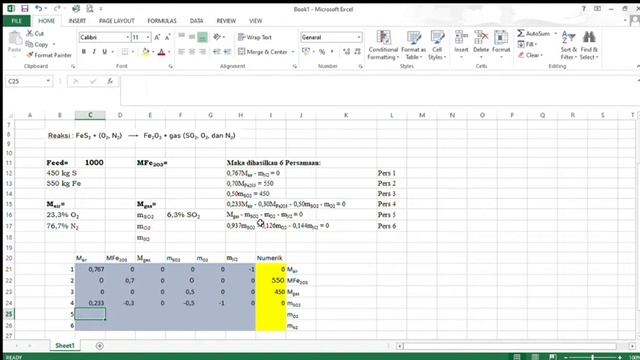Toggle Center alignment
Screen dimensions: 640x360
click(192, 52)
